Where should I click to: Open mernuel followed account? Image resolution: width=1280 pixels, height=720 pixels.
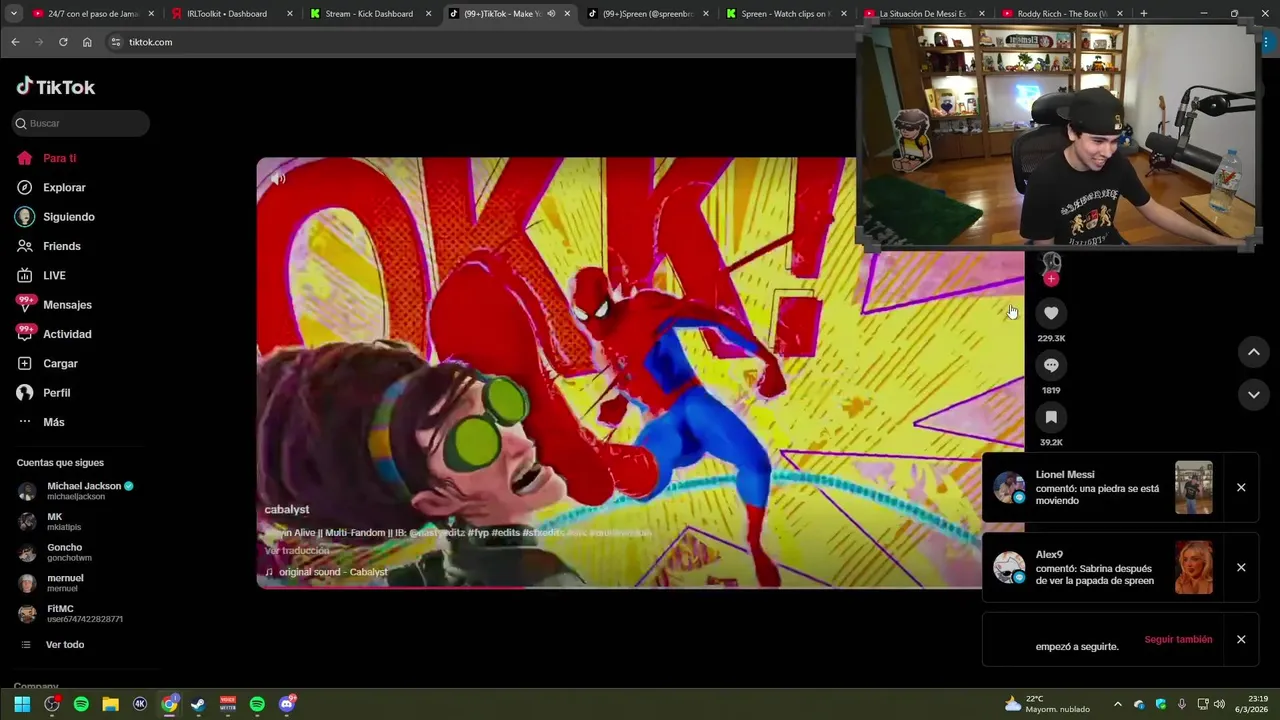(51, 583)
